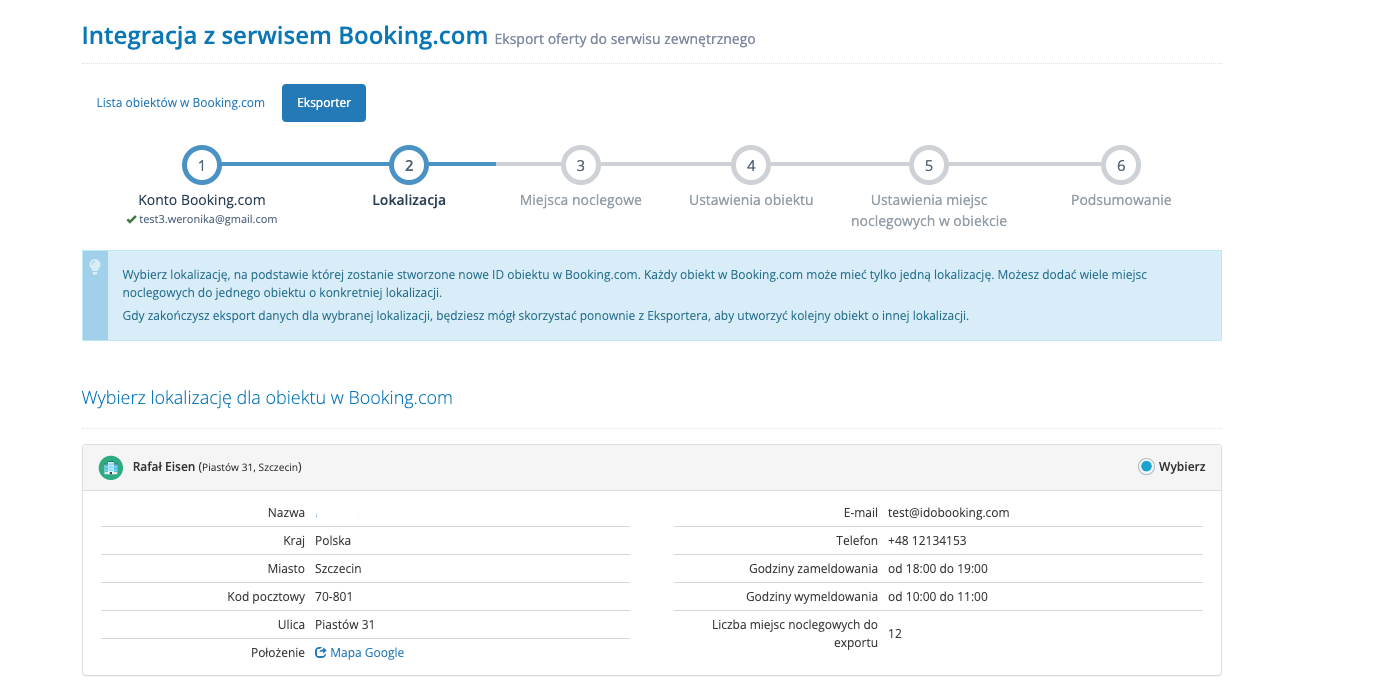Image resolution: width=1384 pixels, height=692 pixels.
Task: Click the Ustawienia obiektu step label
Action: coord(751,200)
